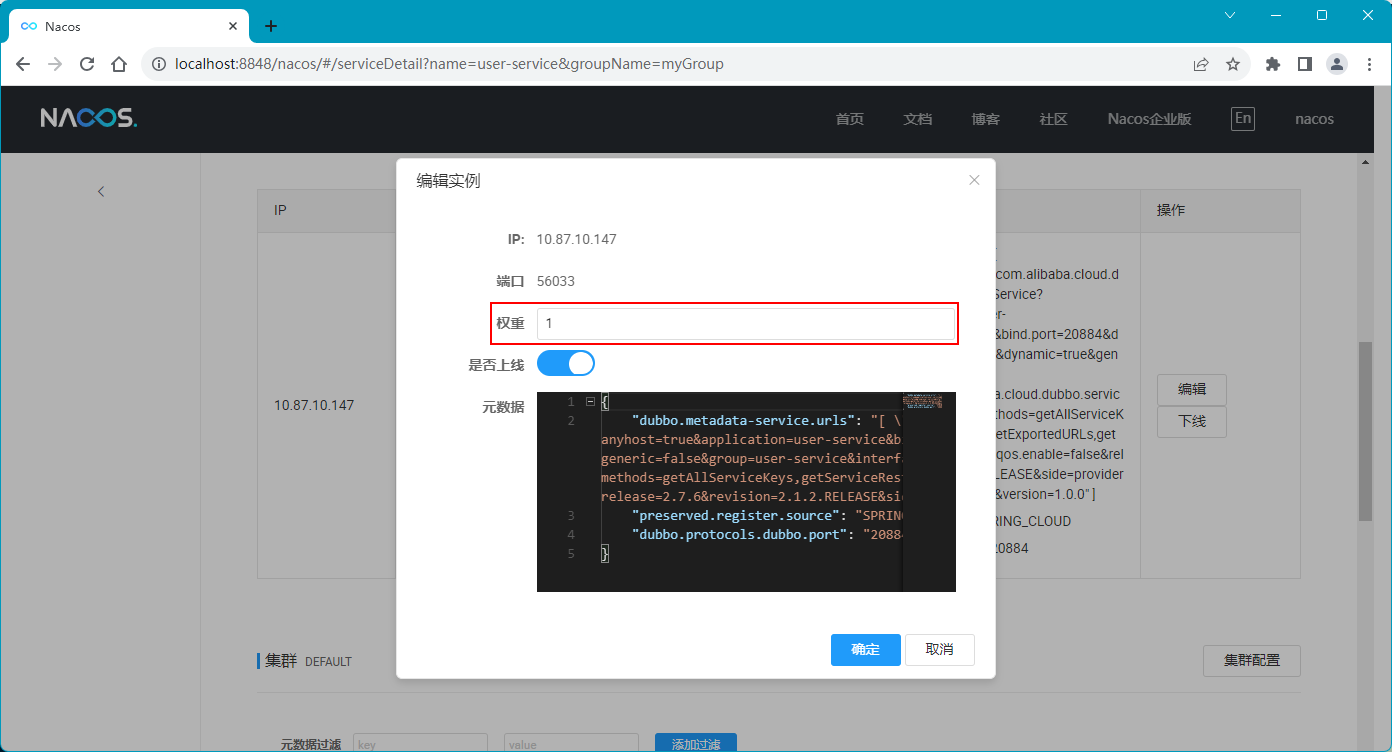Bookmark this page with the star icon
The height and width of the screenshot is (752, 1392).
1233,64
